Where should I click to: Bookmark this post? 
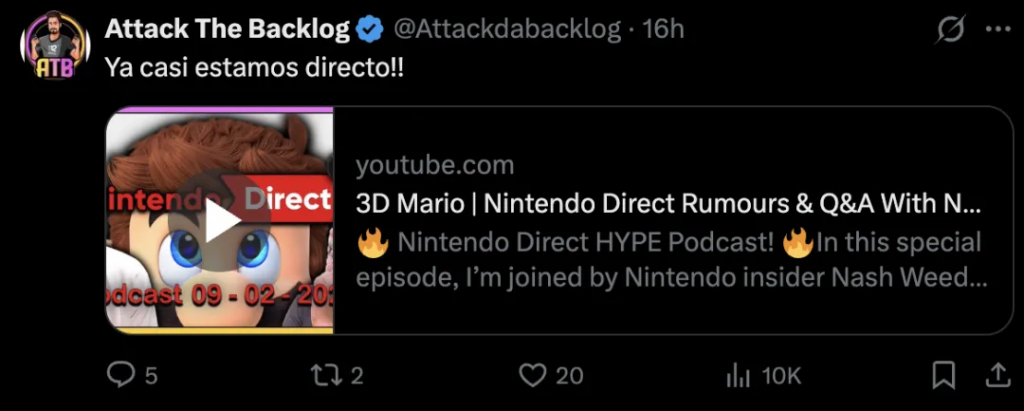click(942, 376)
